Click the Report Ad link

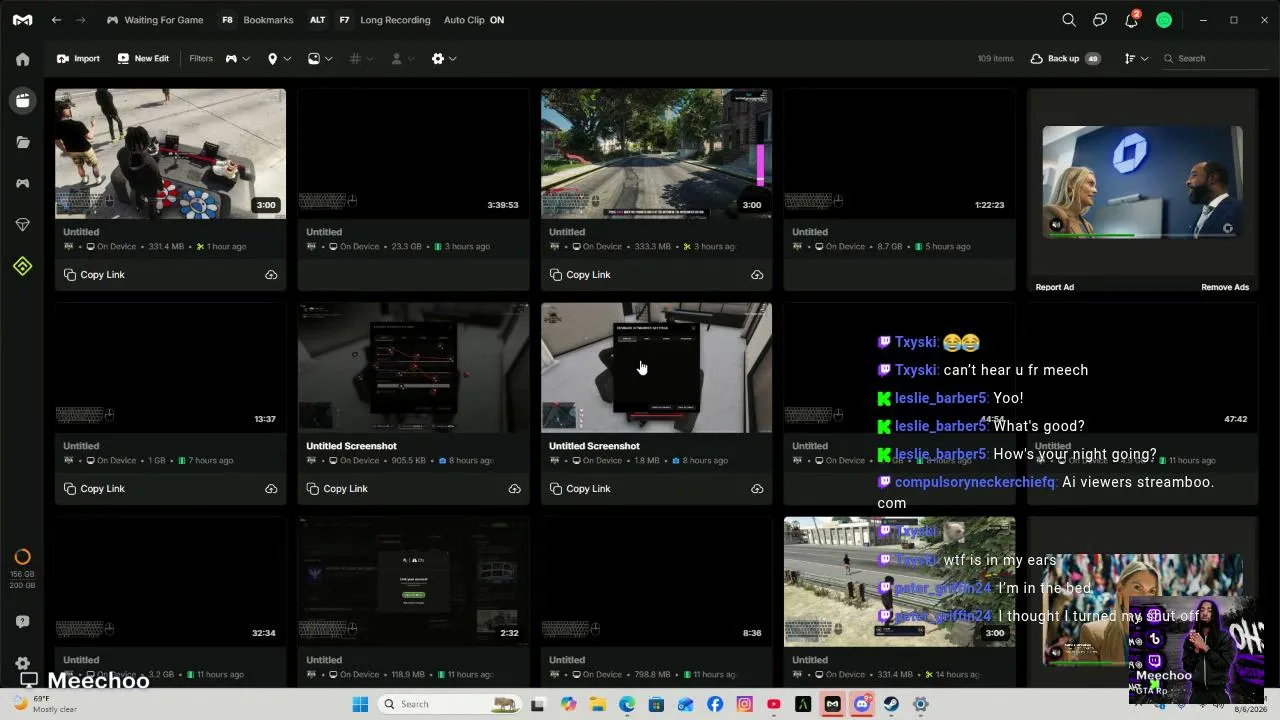(x=1054, y=287)
